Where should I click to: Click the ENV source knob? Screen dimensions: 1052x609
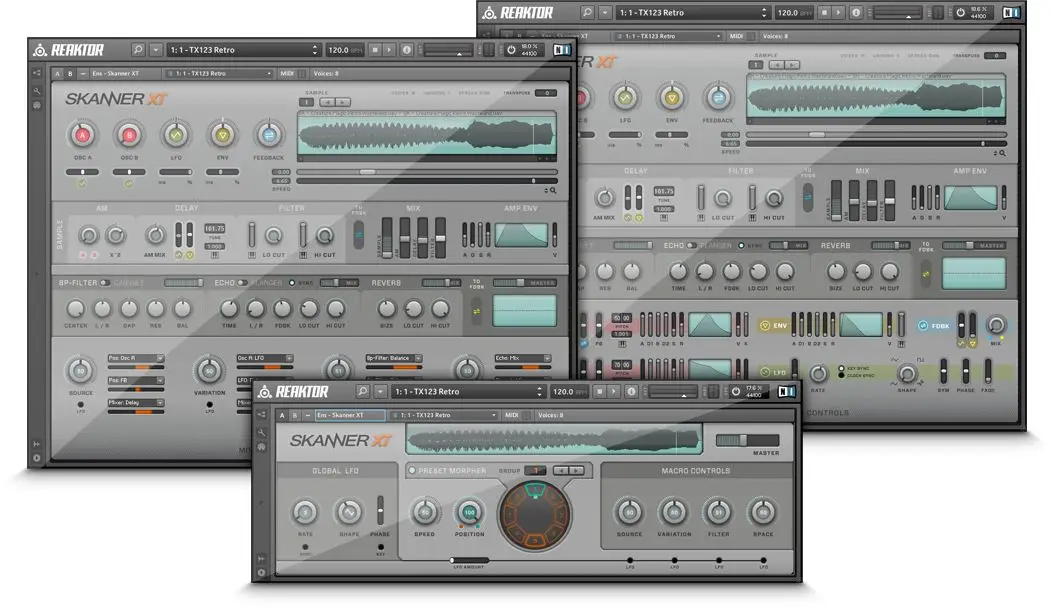(x=222, y=135)
